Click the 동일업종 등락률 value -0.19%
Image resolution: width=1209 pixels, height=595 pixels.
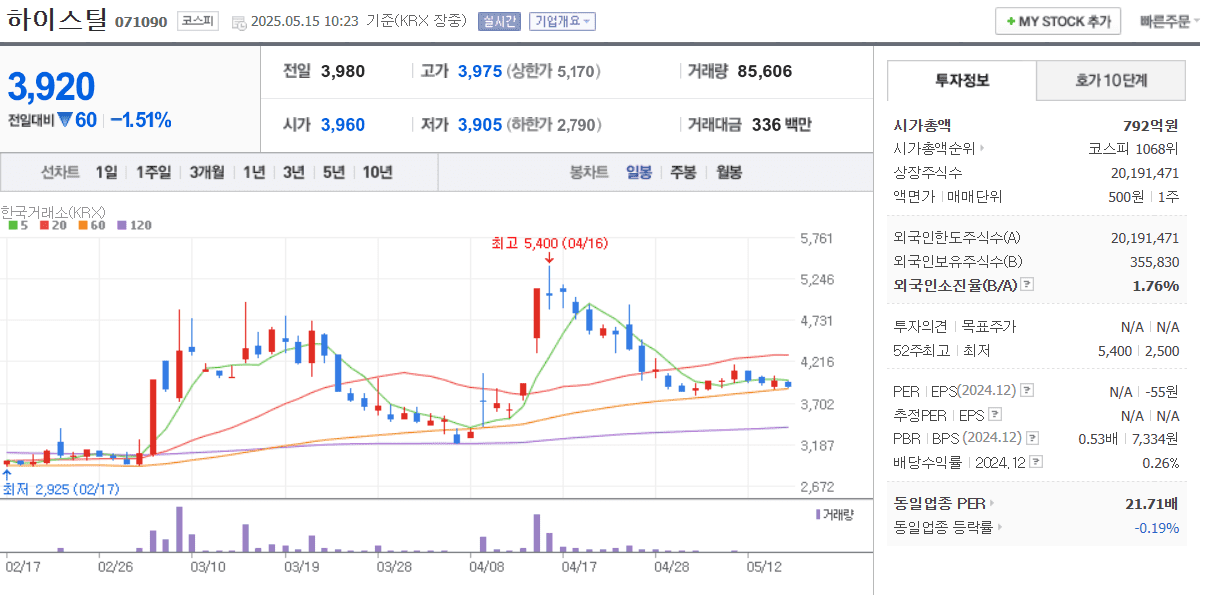tap(1157, 527)
